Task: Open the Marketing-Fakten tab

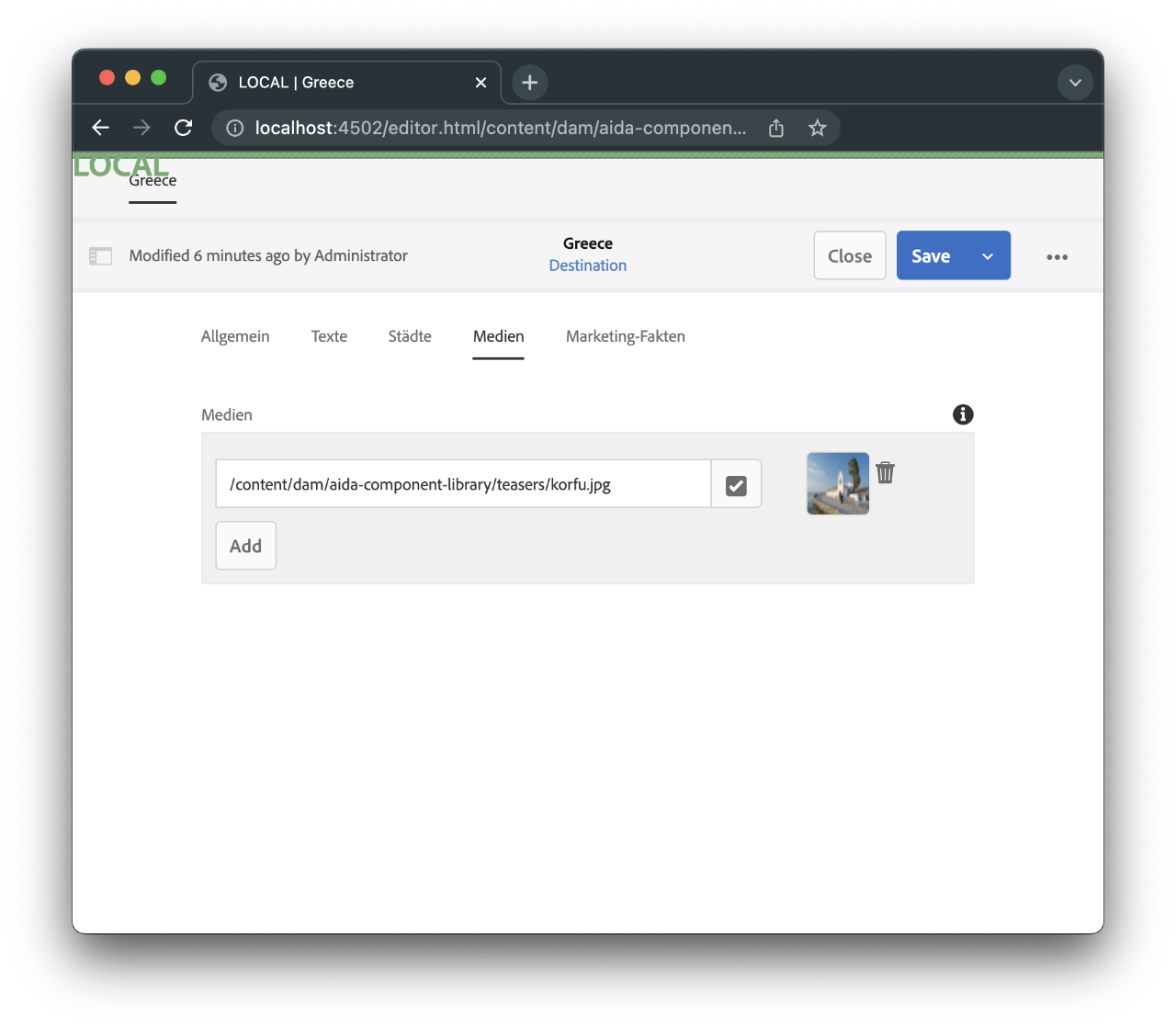Action: (626, 336)
